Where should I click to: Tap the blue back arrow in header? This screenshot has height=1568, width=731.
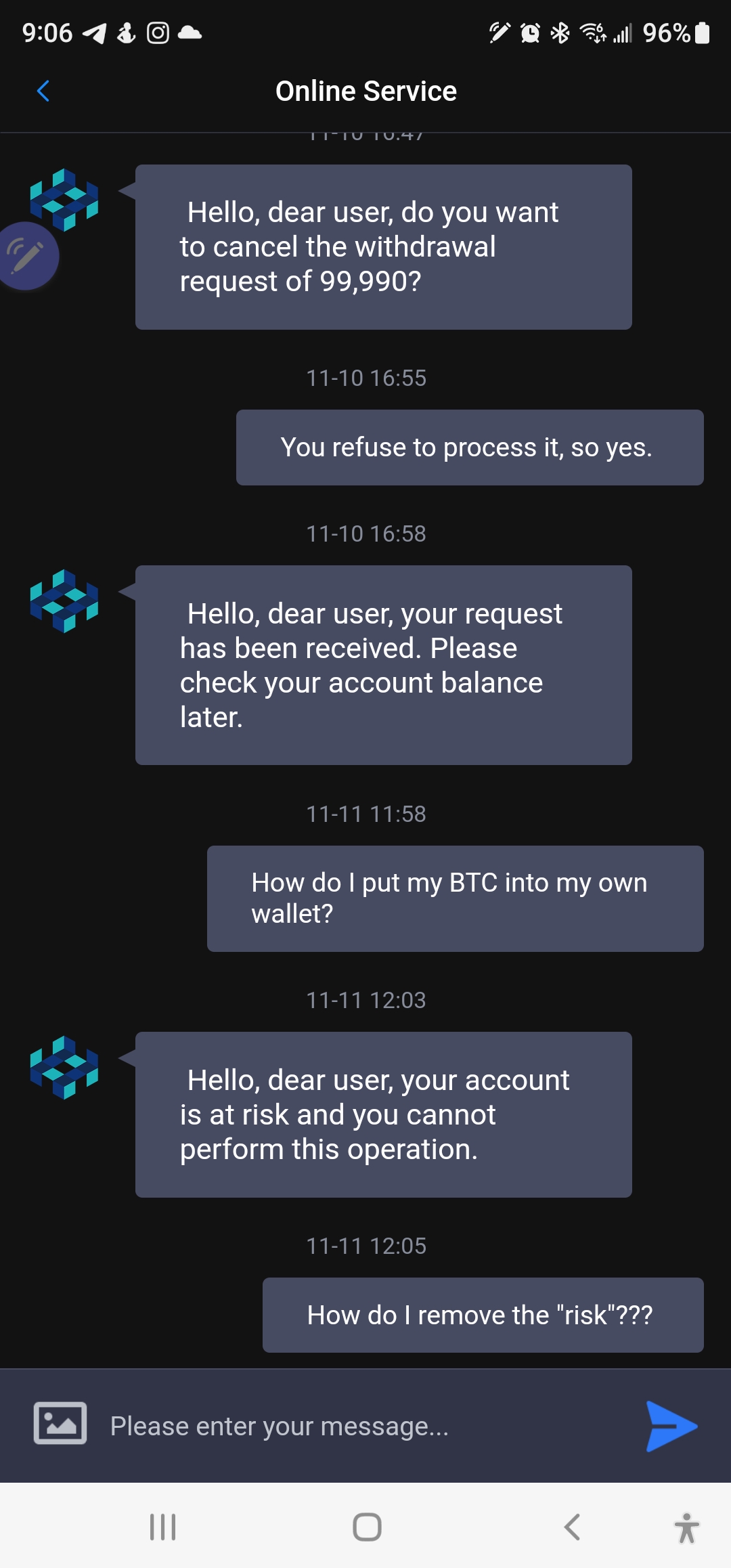tap(43, 91)
